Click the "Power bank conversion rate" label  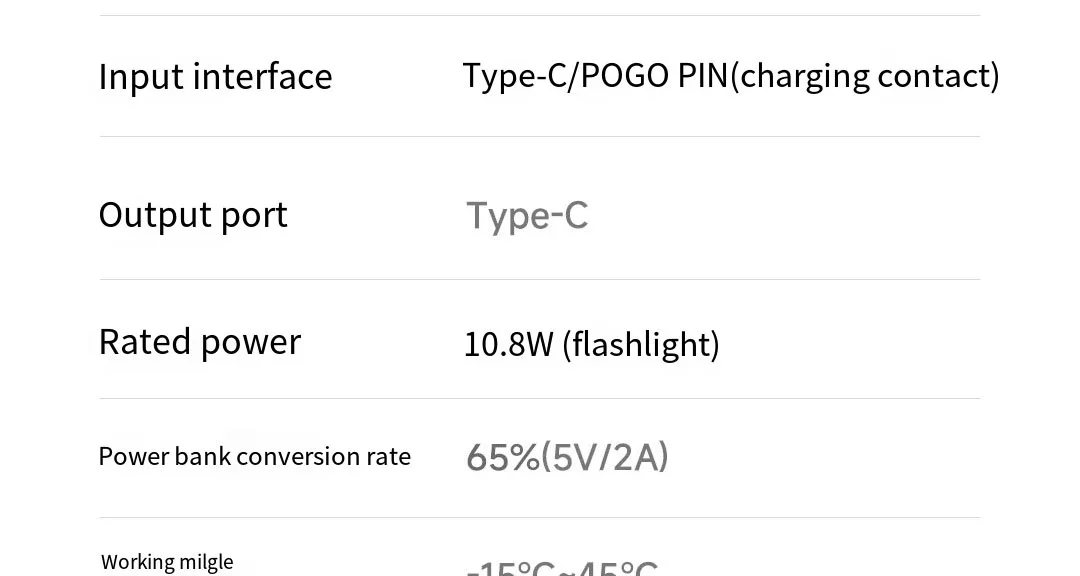(254, 456)
